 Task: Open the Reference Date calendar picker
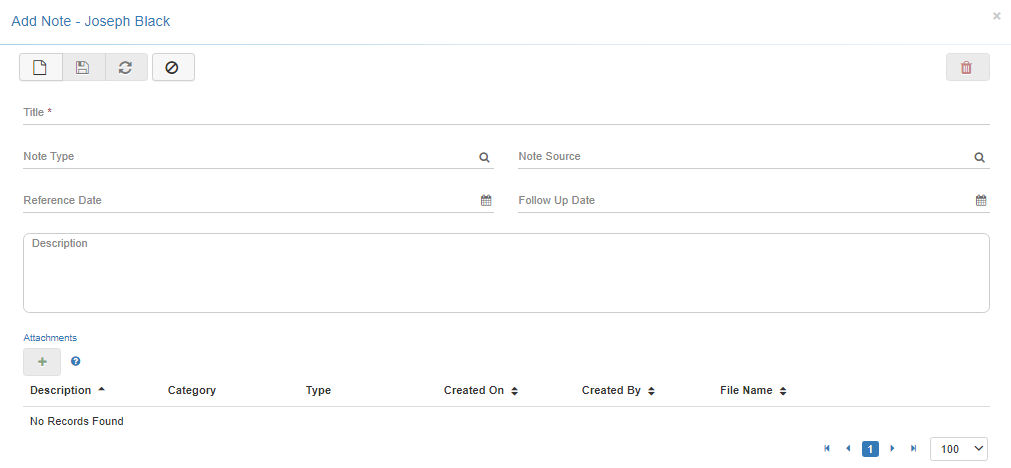tap(486, 201)
